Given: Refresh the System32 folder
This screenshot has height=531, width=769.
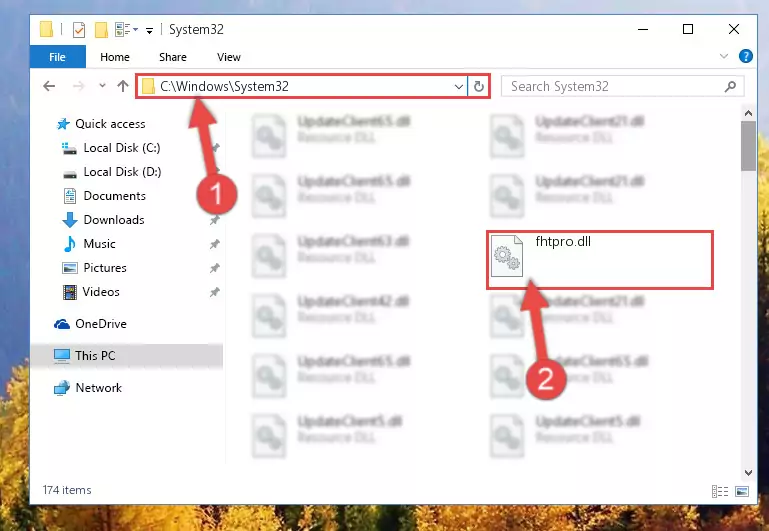Looking at the screenshot, I should point(479,87).
